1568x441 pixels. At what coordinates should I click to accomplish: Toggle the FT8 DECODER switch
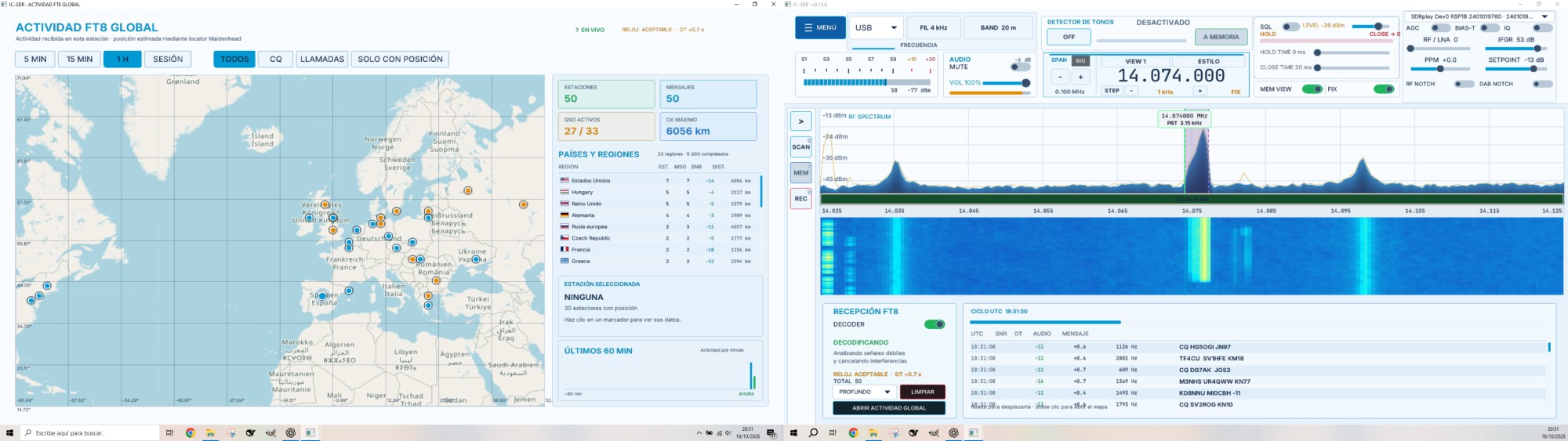click(x=935, y=324)
